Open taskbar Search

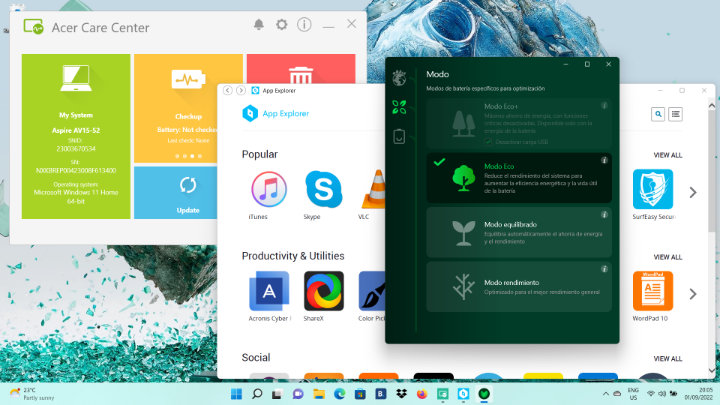point(257,394)
